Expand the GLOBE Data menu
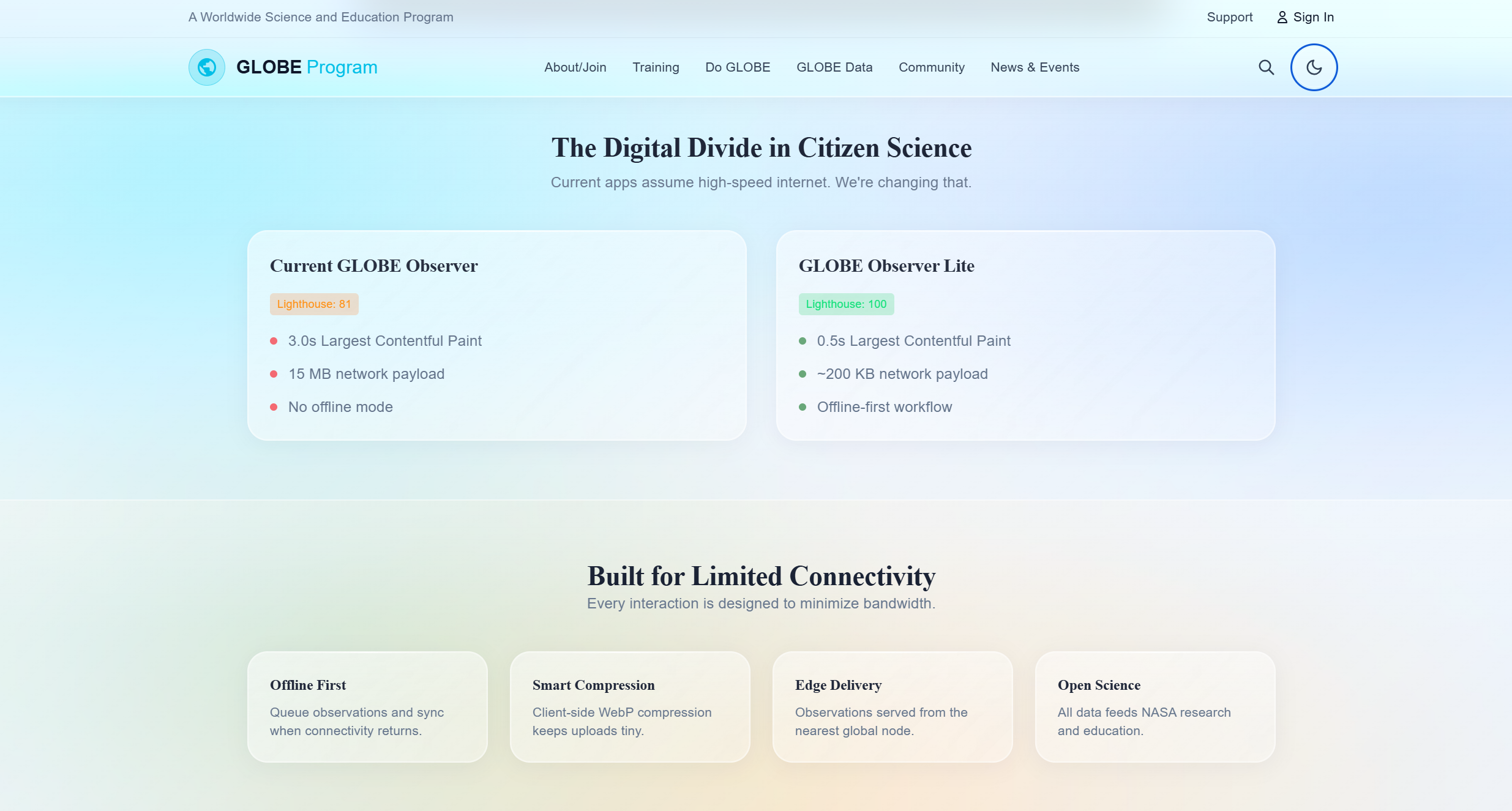The image size is (1512, 811). [x=834, y=67]
